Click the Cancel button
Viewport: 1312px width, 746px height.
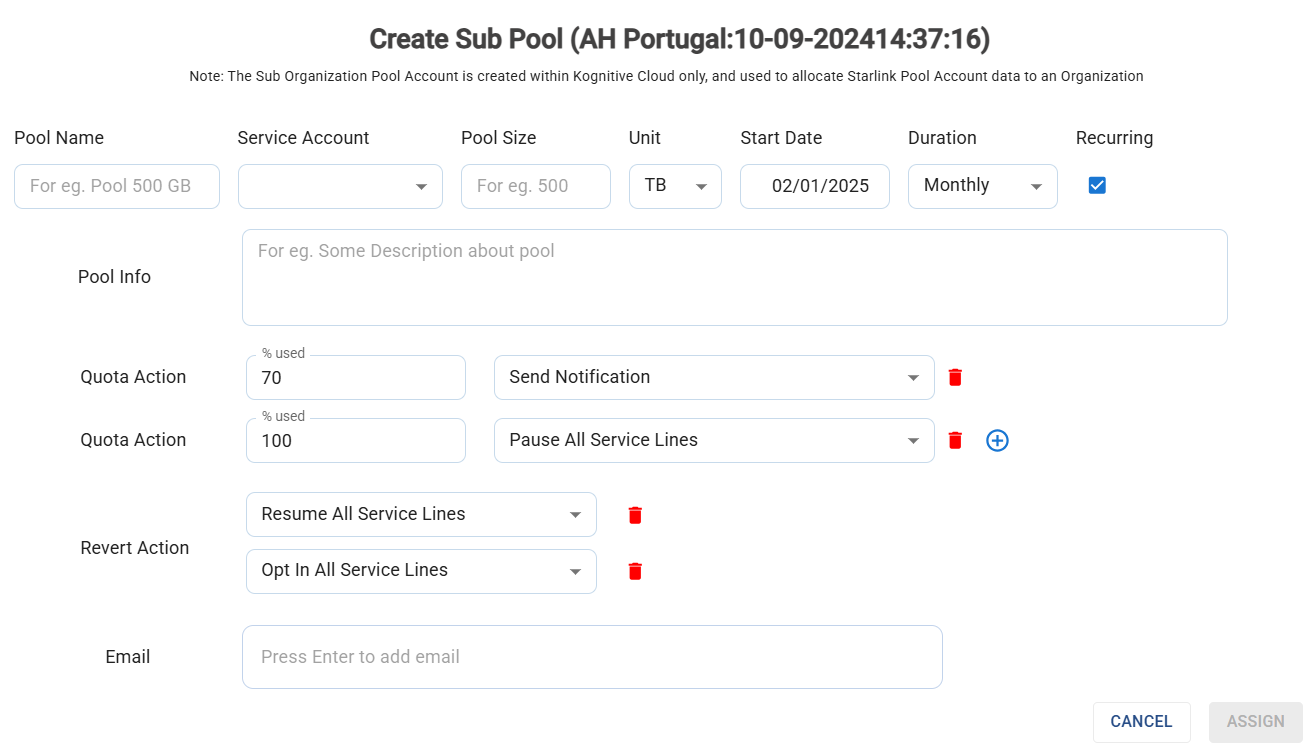coord(1141,722)
